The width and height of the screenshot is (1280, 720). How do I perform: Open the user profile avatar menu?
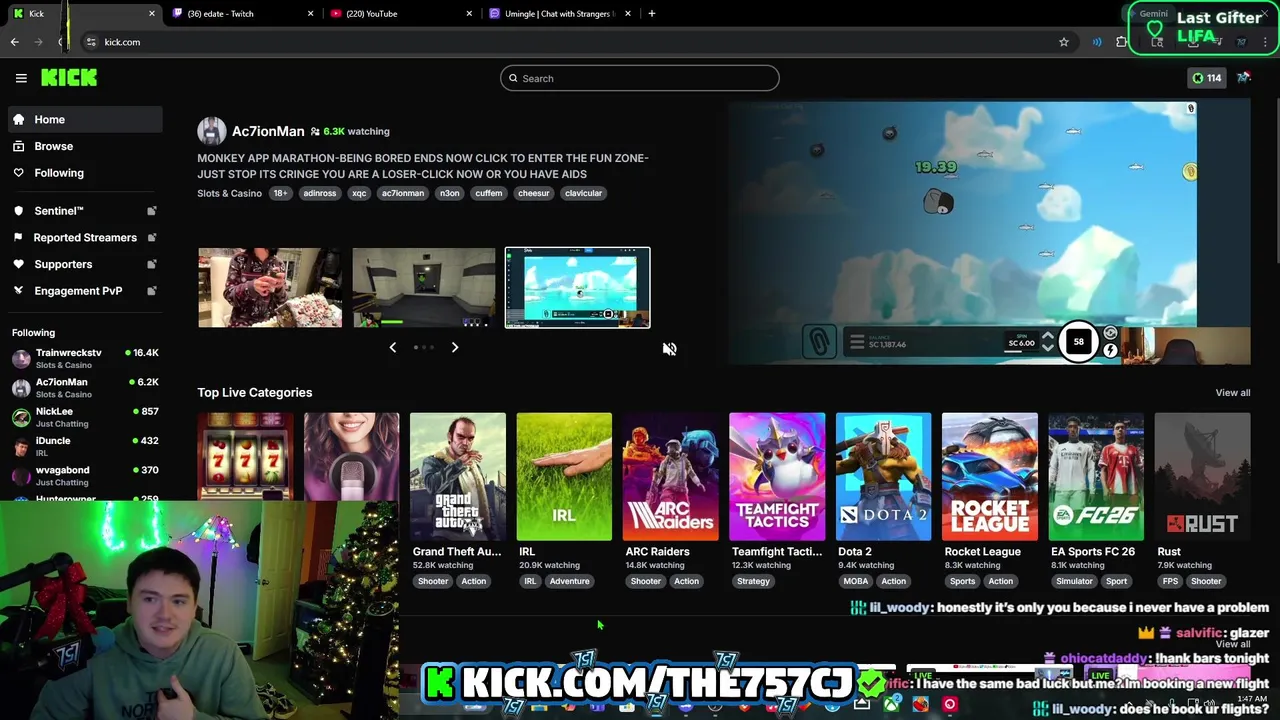click(1244, 78)
